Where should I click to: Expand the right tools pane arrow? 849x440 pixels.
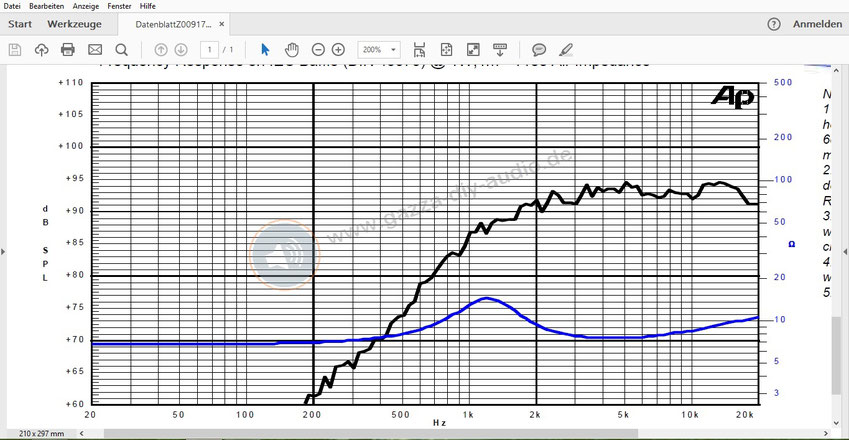click(845, 252)
